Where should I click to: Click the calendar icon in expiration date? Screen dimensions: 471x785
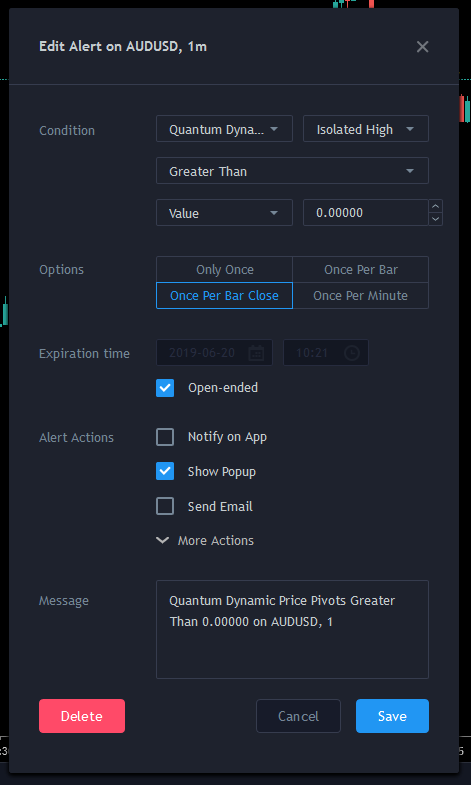coord(256,352)
